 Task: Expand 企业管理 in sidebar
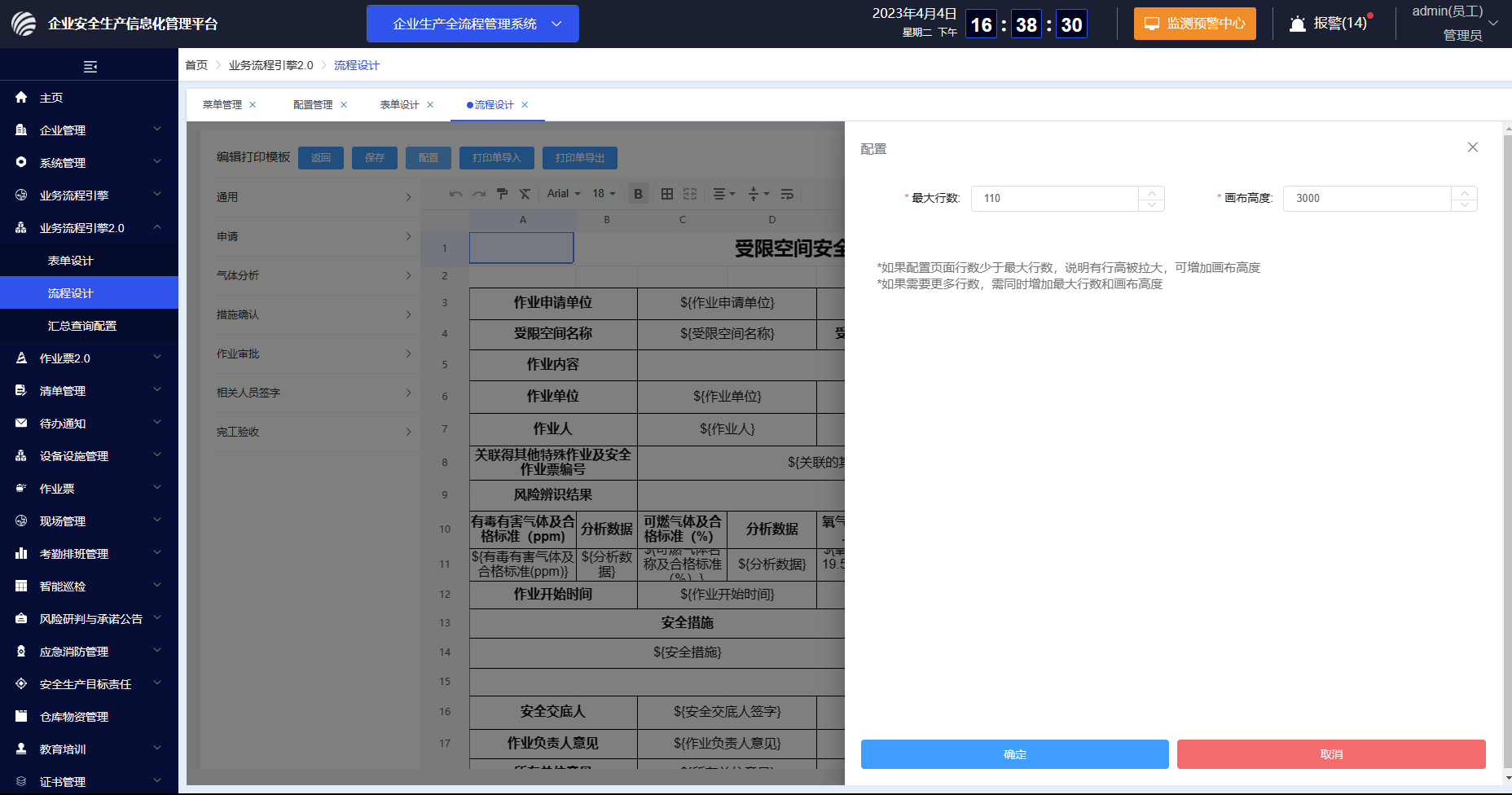[89, 130]
